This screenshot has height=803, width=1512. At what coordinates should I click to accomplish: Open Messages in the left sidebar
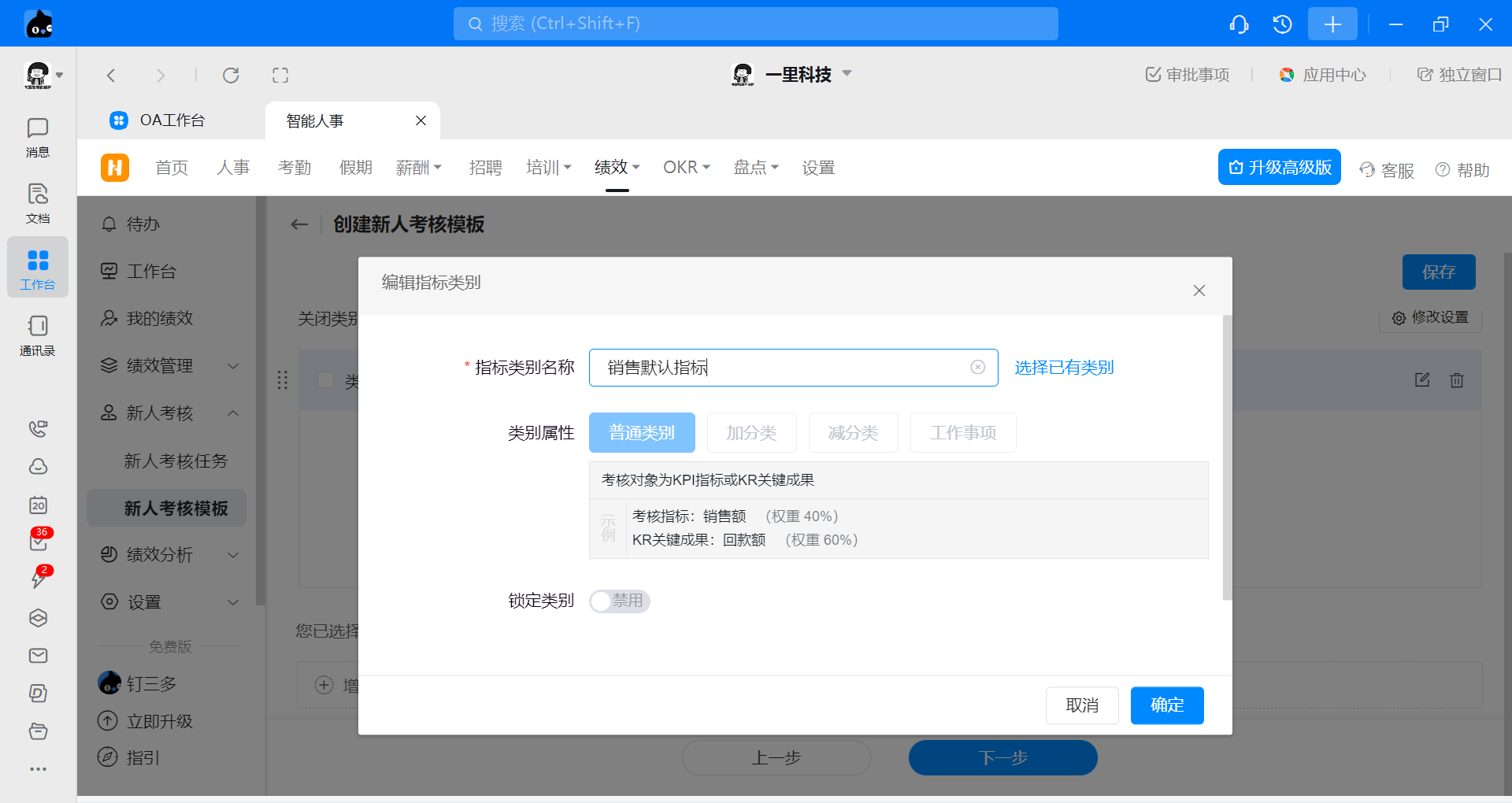(x=37, y=137)
